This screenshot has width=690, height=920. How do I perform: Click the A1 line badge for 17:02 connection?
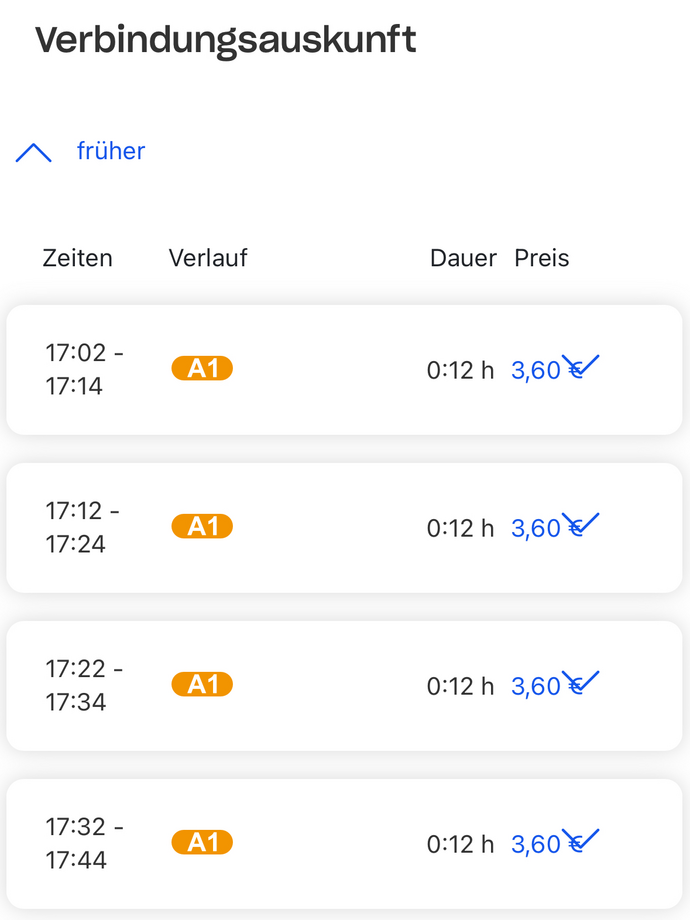tap(202, 369)
